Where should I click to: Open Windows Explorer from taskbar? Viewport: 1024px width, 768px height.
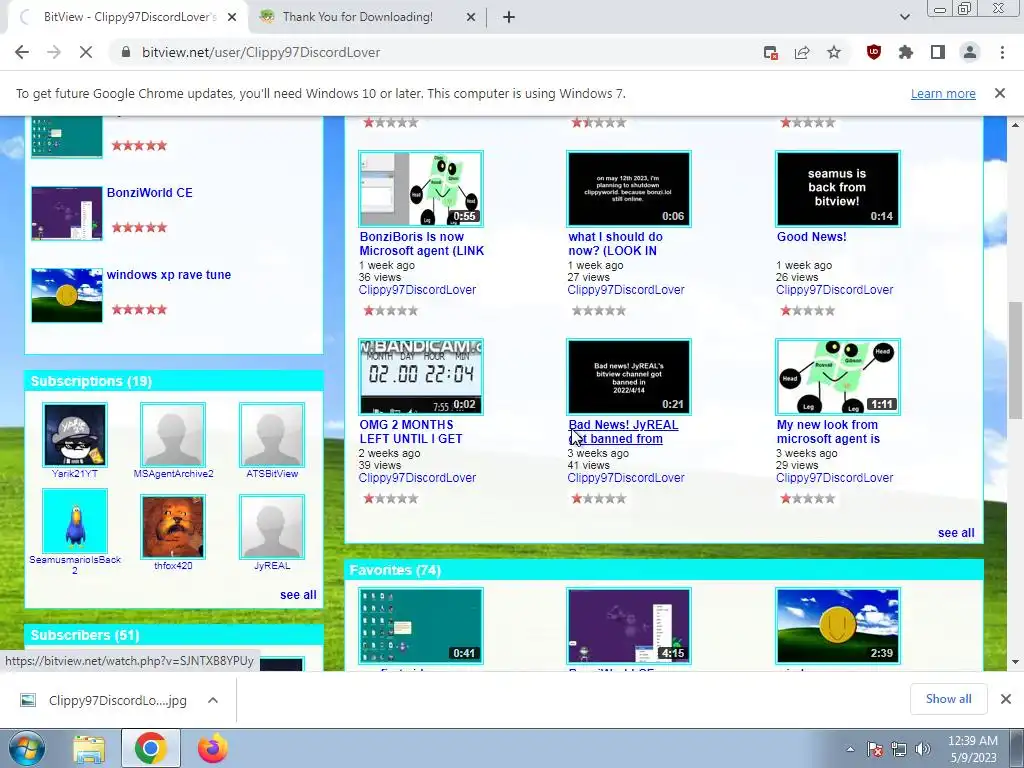[89, 749]
